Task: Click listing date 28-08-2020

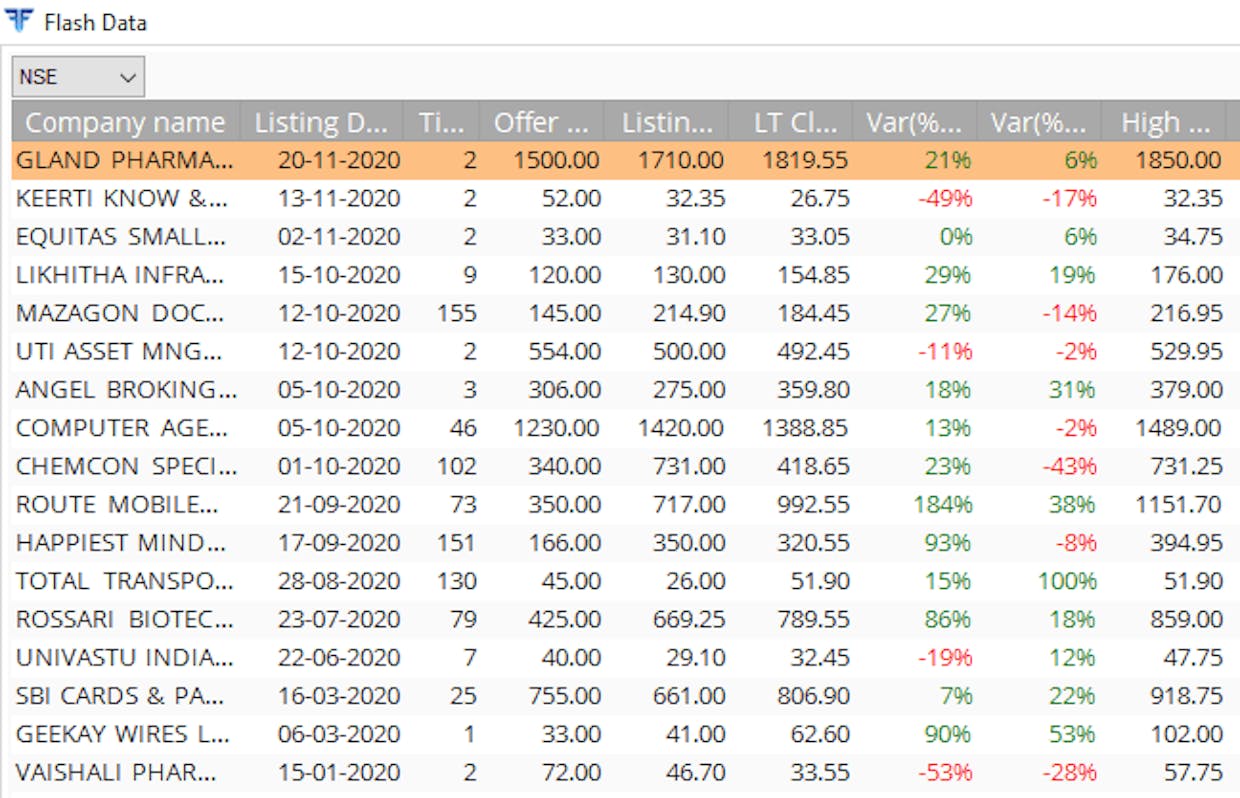Action: pyautogui.click(x=339, y=581)
